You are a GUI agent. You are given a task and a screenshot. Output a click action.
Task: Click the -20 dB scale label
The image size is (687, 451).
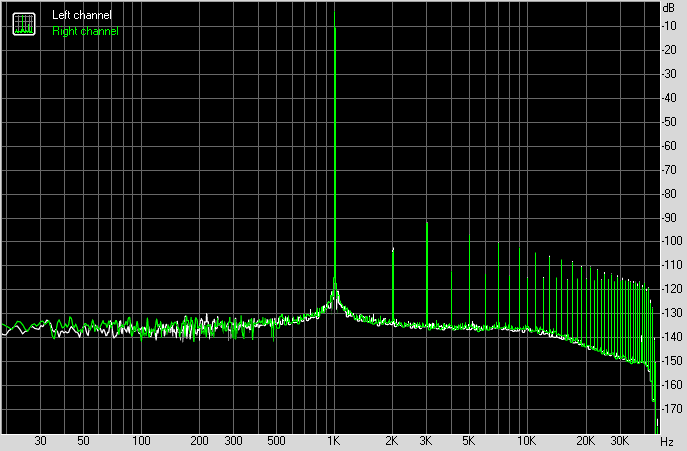pyautogui.click(x=669, y=50)
